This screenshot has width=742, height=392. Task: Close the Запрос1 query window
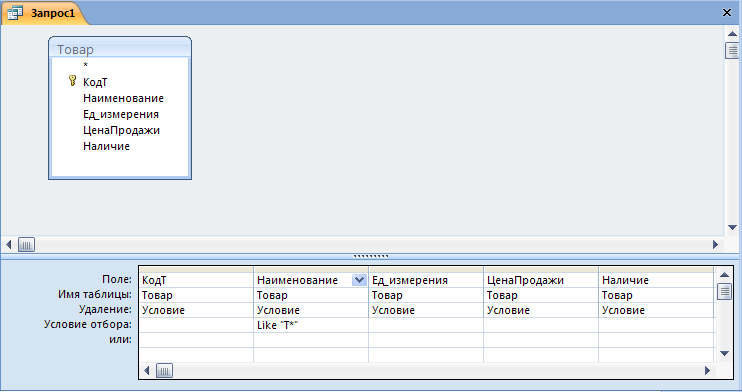[727, 13]
